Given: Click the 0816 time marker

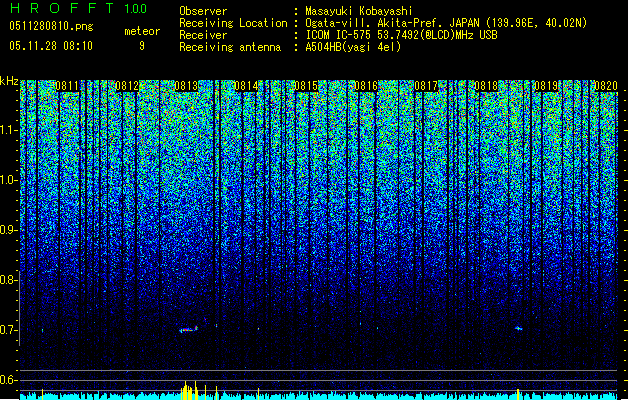Looking at the screenshot, I should point(366,86).
